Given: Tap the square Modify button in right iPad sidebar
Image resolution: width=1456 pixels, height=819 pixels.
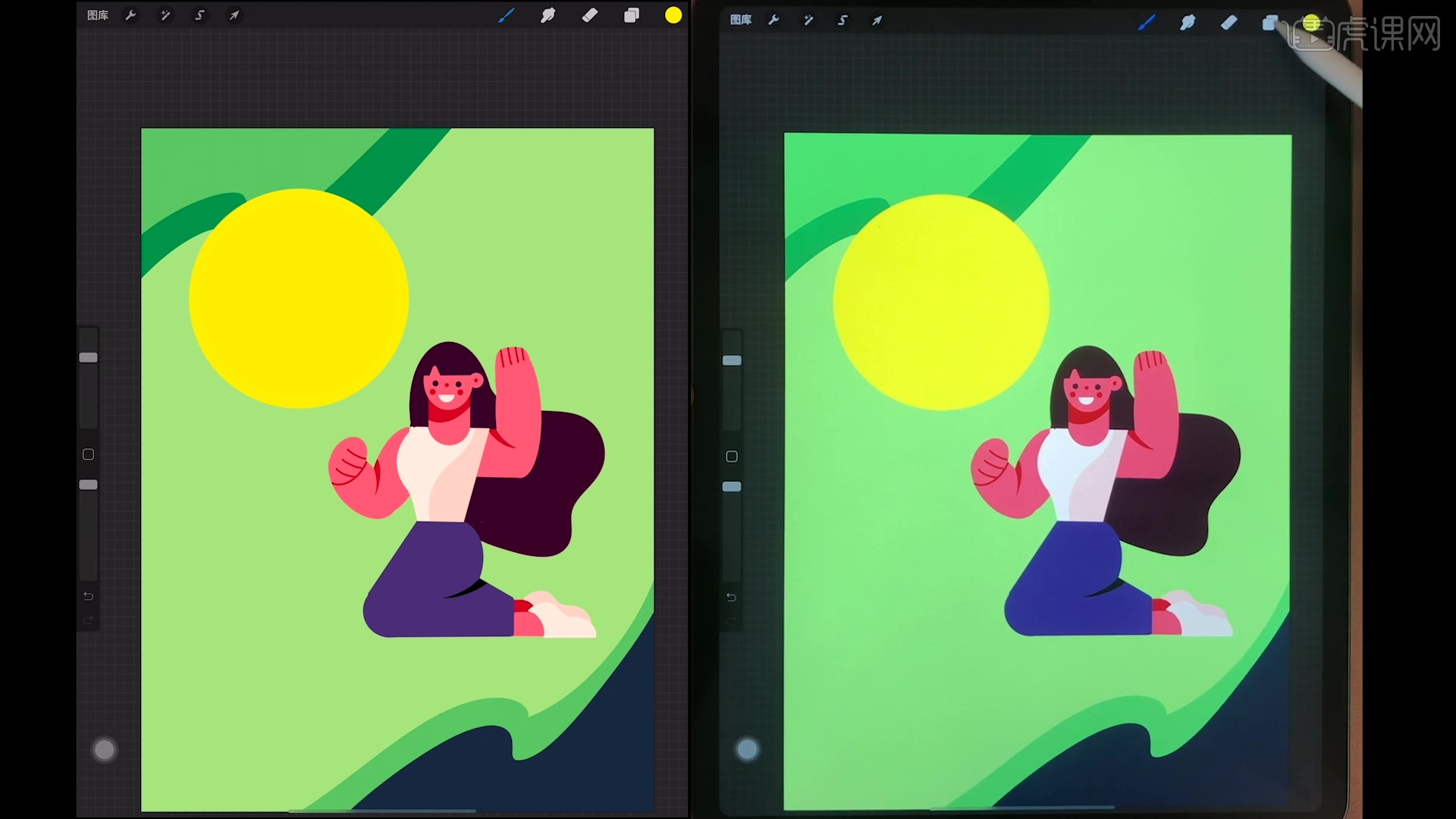Looking at the screenshot, I should pos(732,457).
